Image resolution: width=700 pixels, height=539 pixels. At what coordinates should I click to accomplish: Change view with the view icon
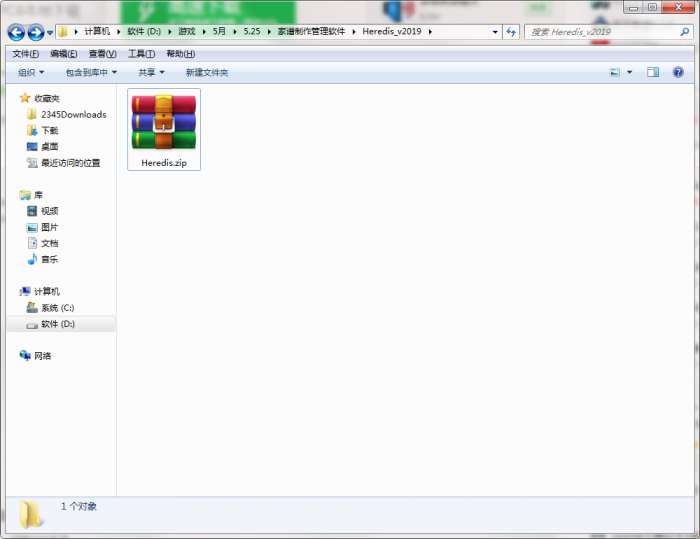pyautogui.click(x=615, y=72)
